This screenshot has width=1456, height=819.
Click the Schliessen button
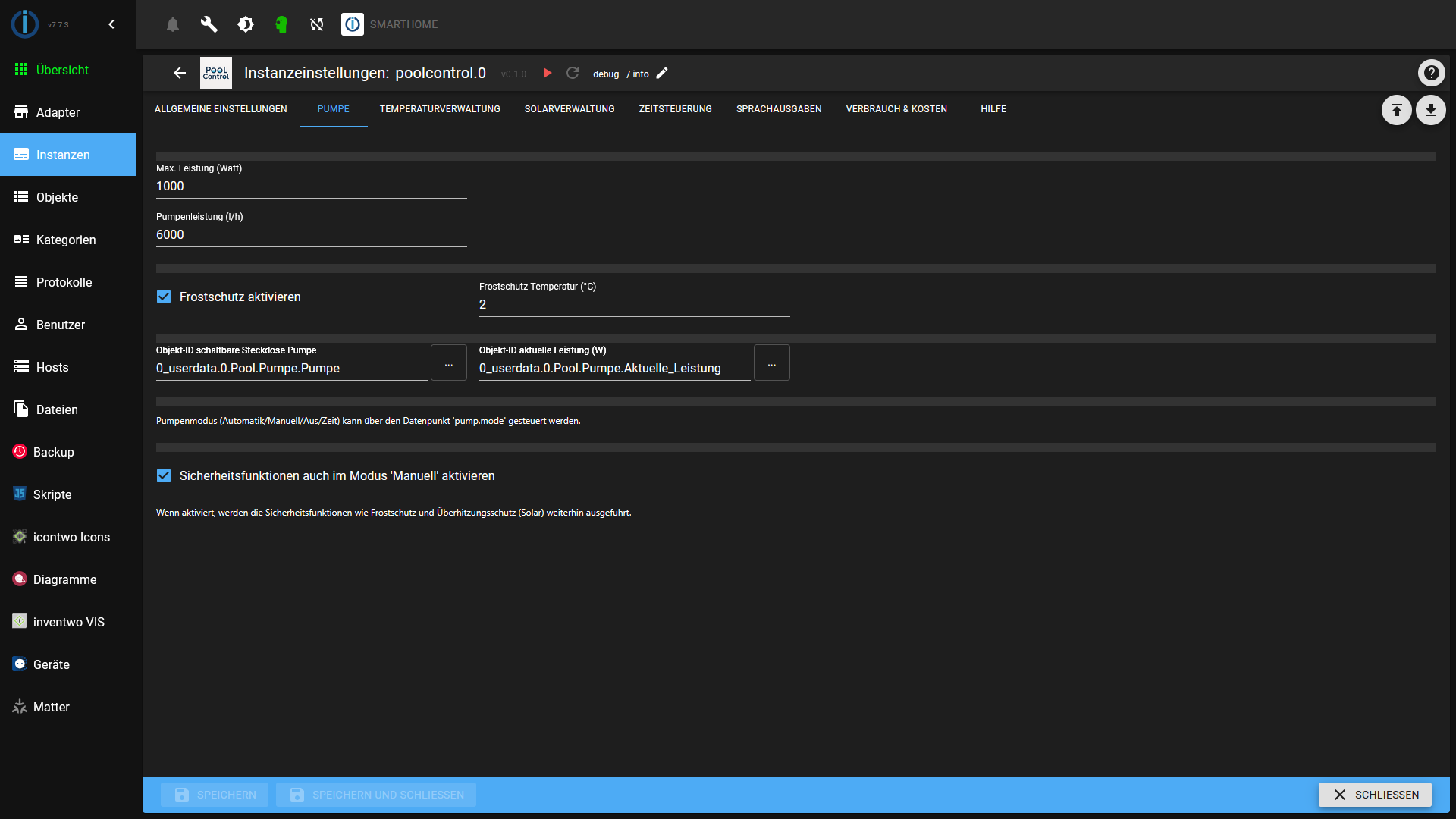[1374, 794]
